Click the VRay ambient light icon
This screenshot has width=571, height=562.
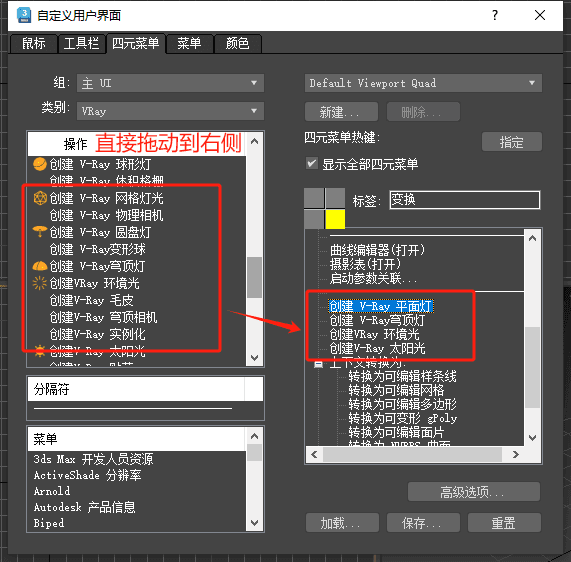coord(40,283)
